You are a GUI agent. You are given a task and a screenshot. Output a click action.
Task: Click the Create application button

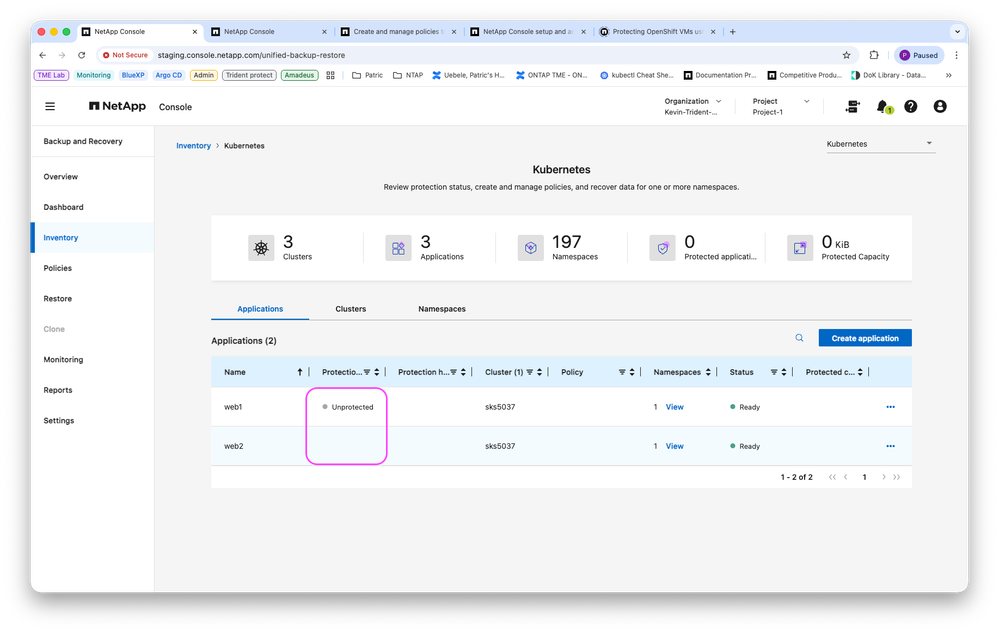(865, 338)
